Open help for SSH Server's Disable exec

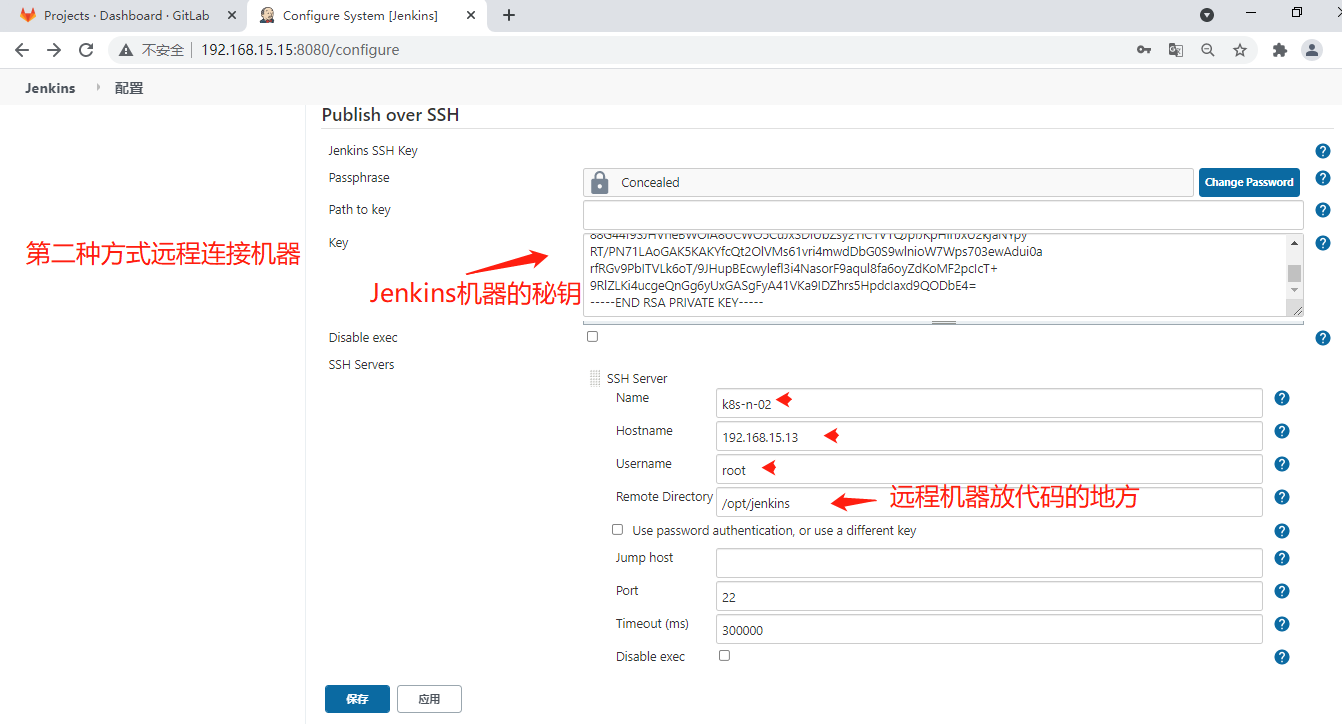tap(1282, 657)
